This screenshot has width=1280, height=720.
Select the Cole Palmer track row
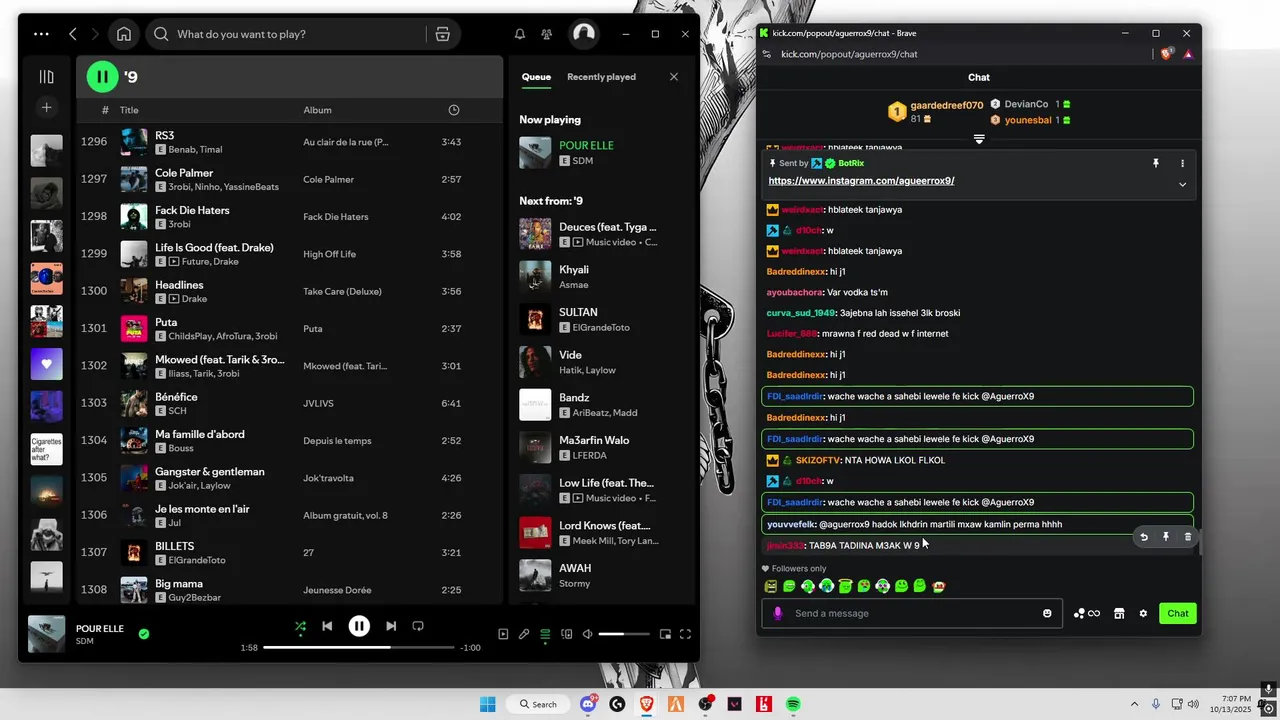[x=290, y=179]
